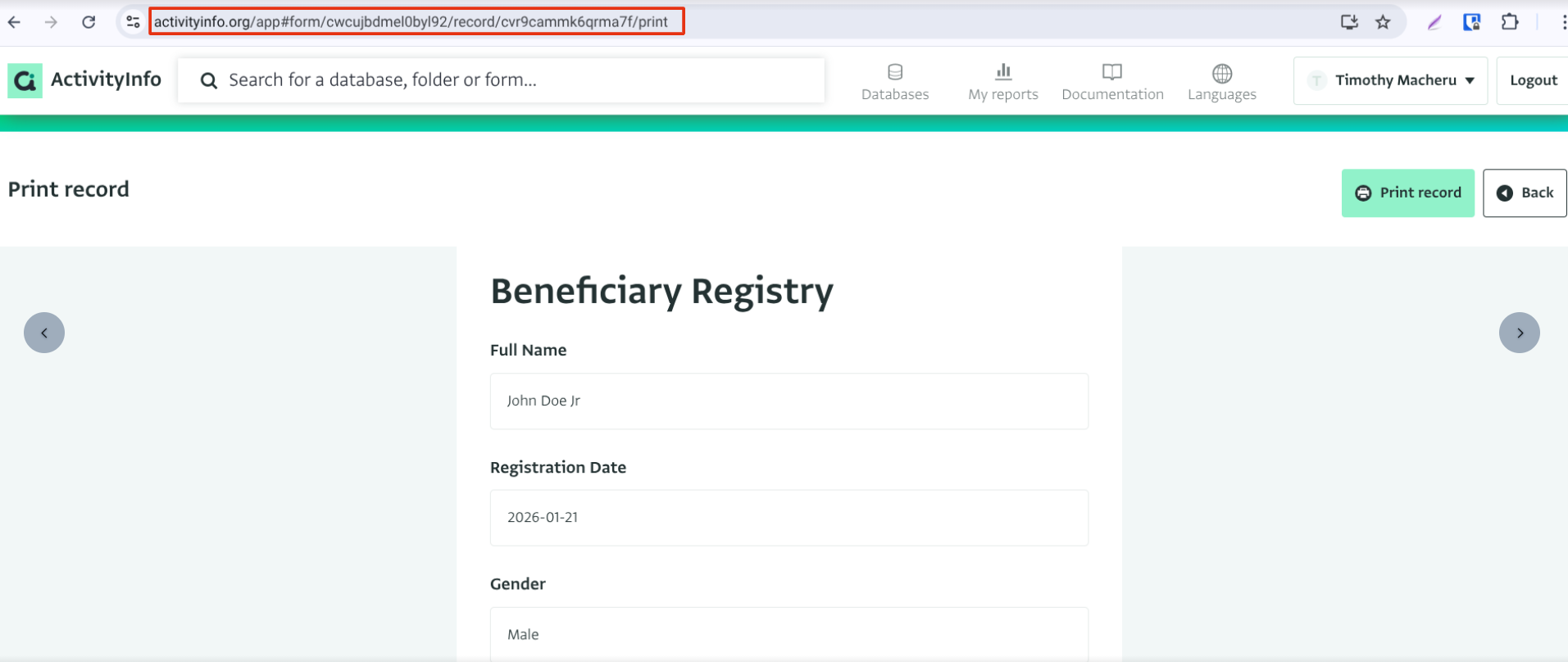Reload the page with the refresh icon
Viewport: 1568px width, 662px height.
coord(89,22)
